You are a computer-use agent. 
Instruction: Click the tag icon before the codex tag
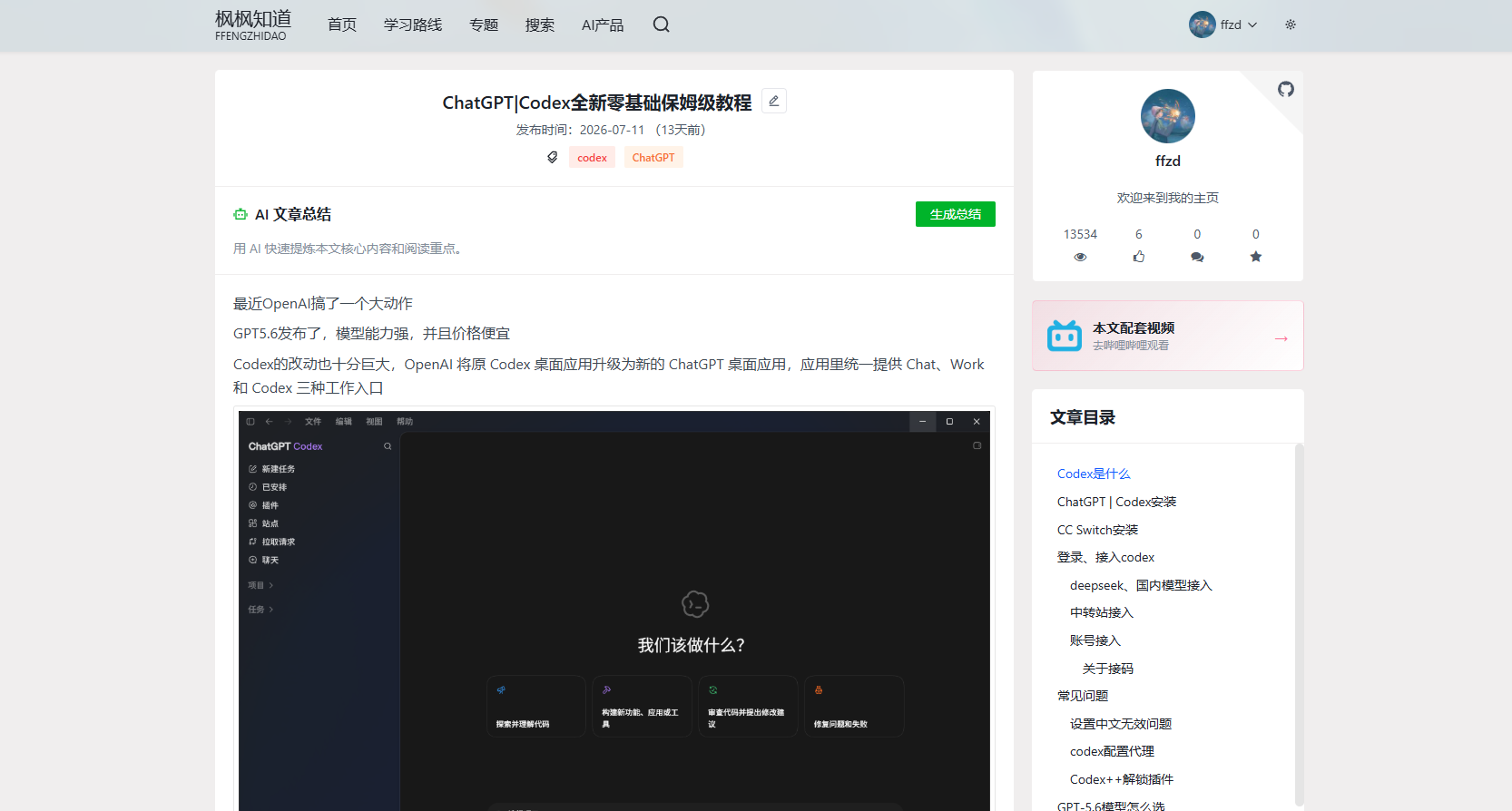[x=552, y=157]
